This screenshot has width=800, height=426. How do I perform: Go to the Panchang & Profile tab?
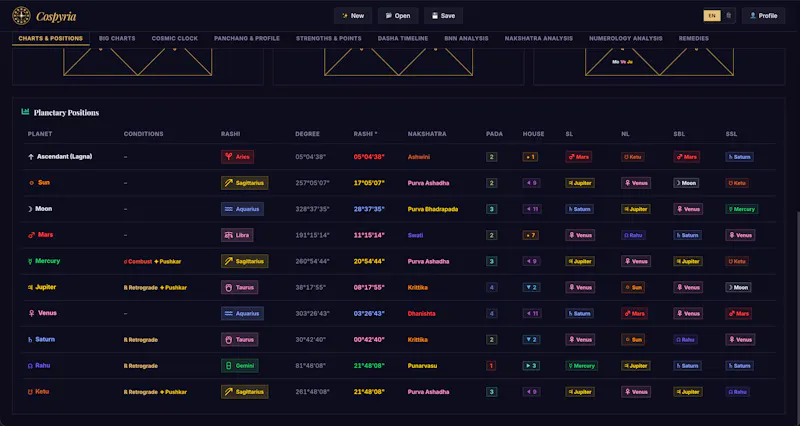tap(247, 38)
